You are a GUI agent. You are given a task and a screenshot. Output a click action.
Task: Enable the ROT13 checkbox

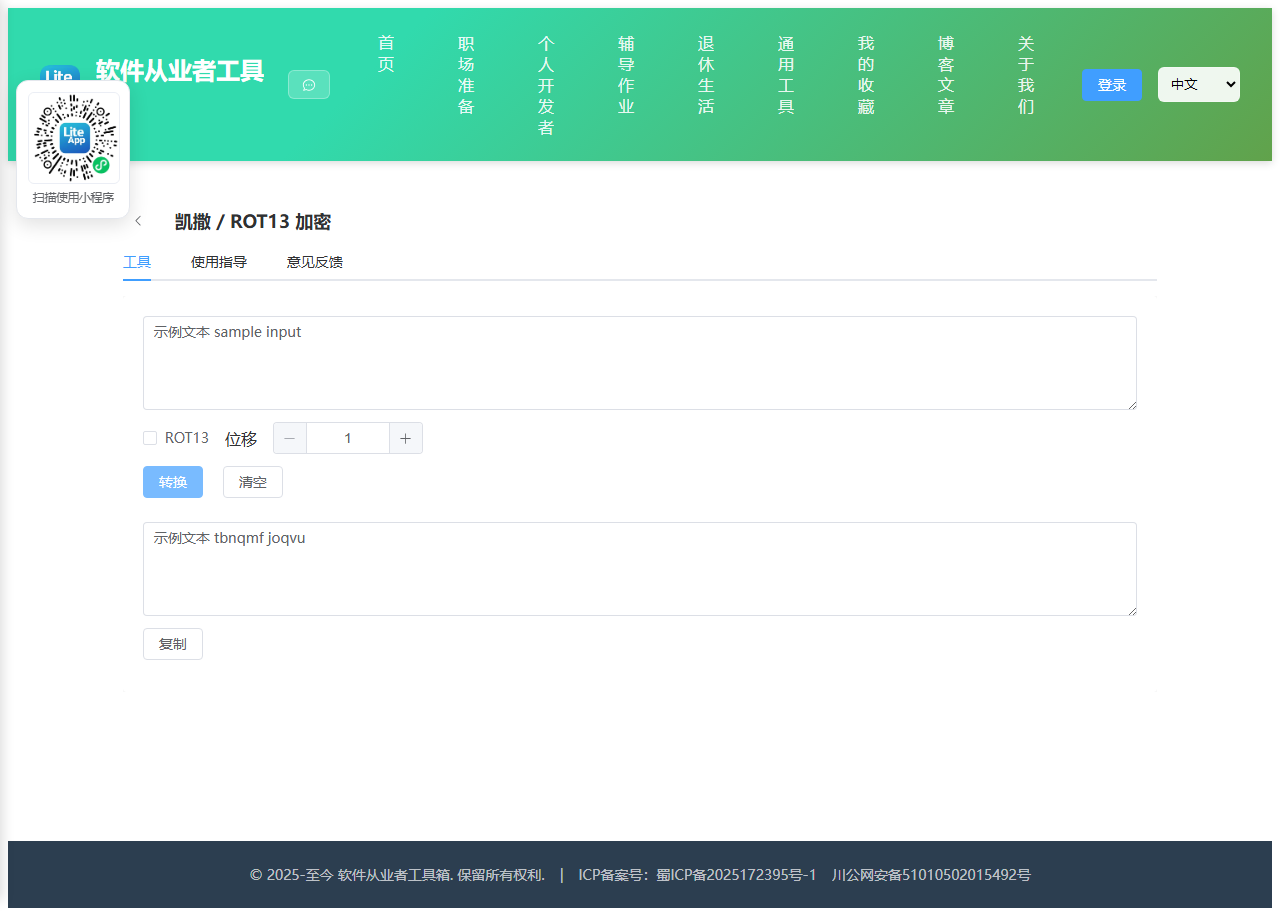pos(150,438)
